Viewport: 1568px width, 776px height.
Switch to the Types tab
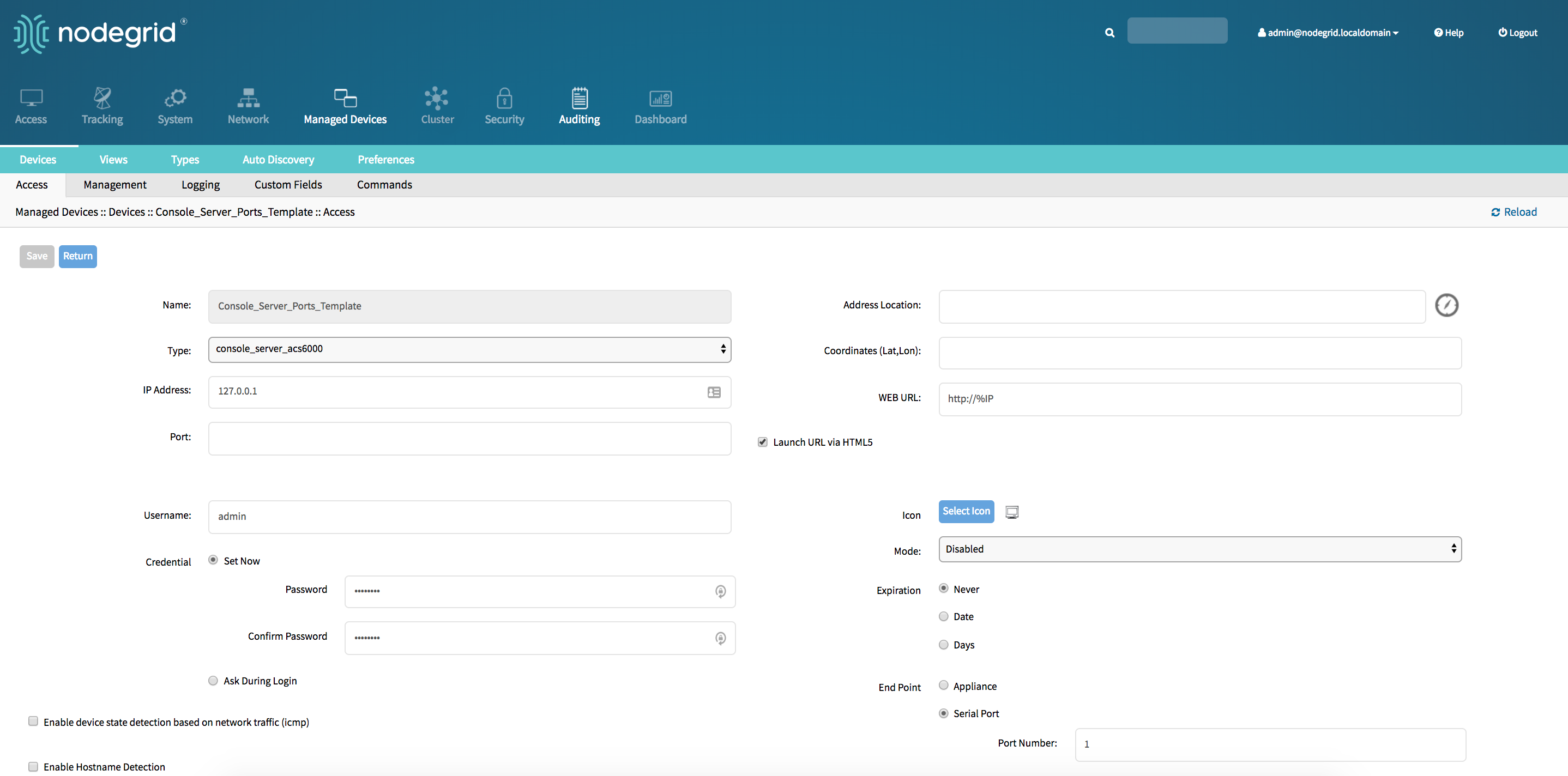(x=185, y=160)
